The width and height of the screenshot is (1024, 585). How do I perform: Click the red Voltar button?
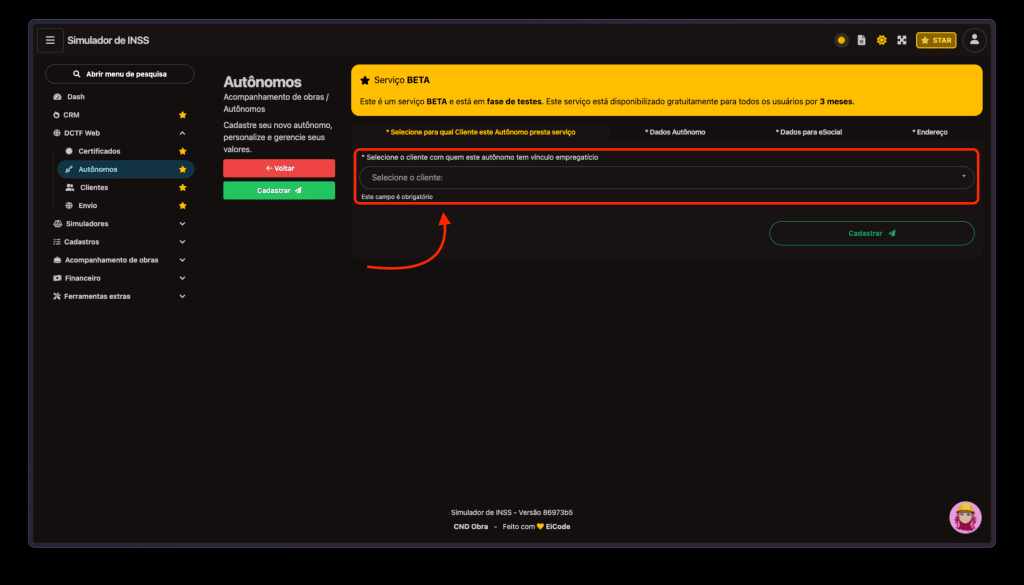279,168
